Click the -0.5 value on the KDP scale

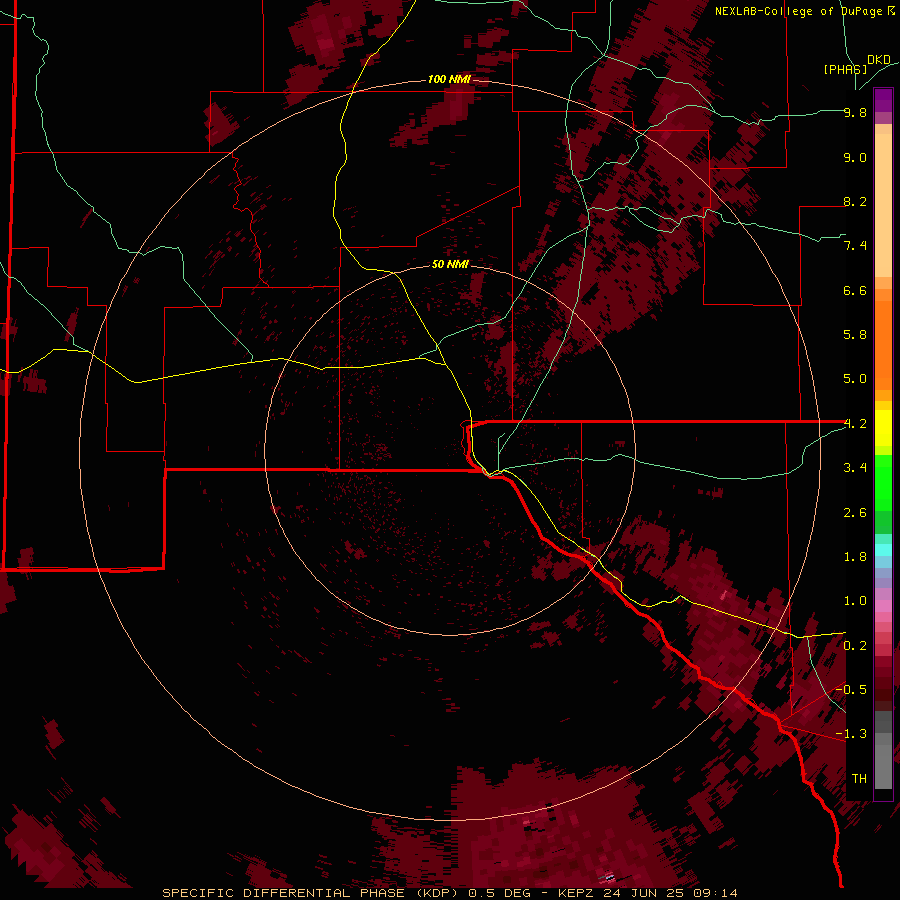point(851,690)
